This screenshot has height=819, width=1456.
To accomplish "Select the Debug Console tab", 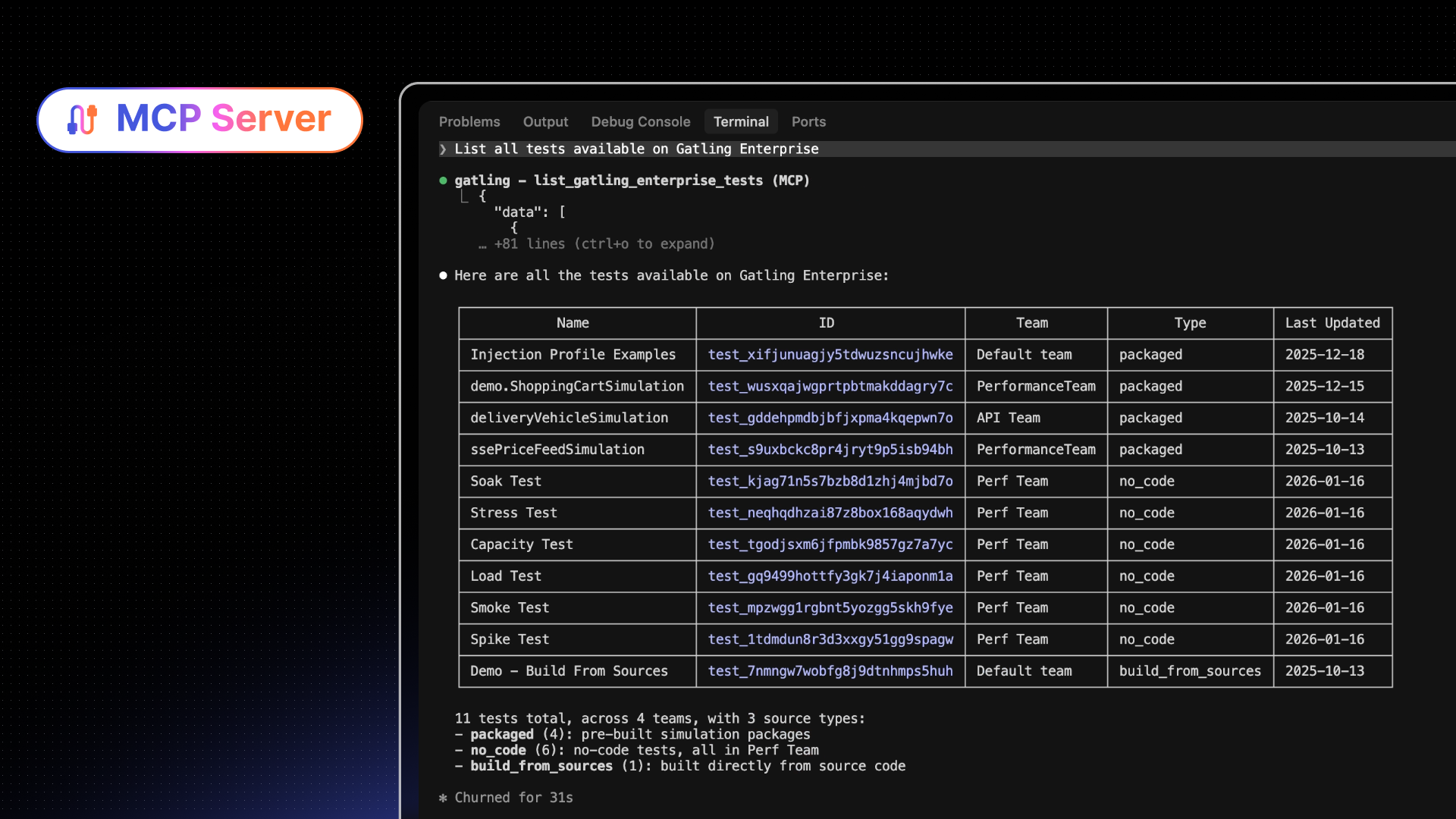I will pyautogui.click(x=640, y=122).
